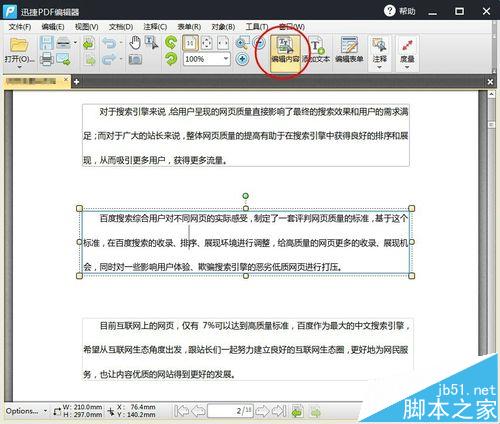500x424 pixels.
Task: Click the Print icon
Action: (x=47, y=59)
